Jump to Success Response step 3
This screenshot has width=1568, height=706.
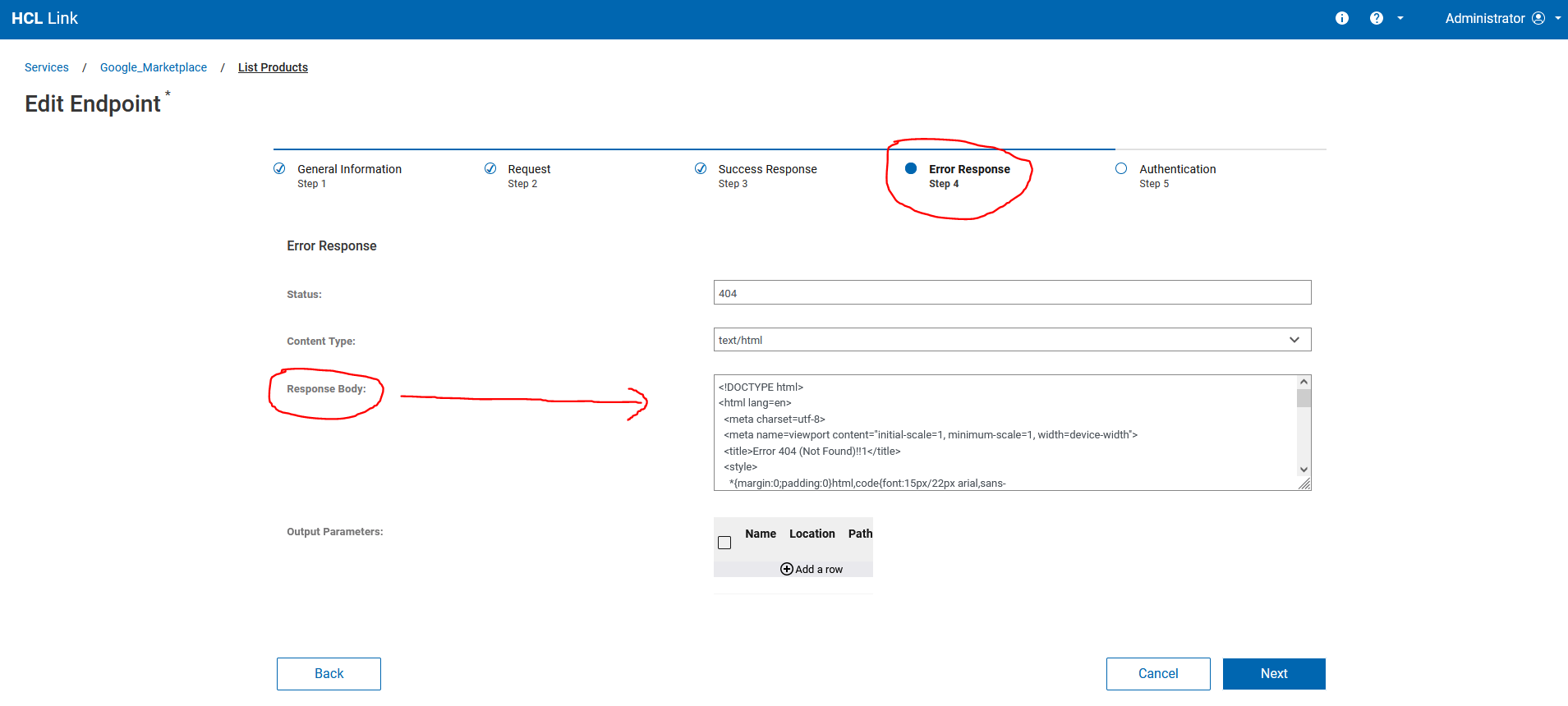(x=767, y=176)
